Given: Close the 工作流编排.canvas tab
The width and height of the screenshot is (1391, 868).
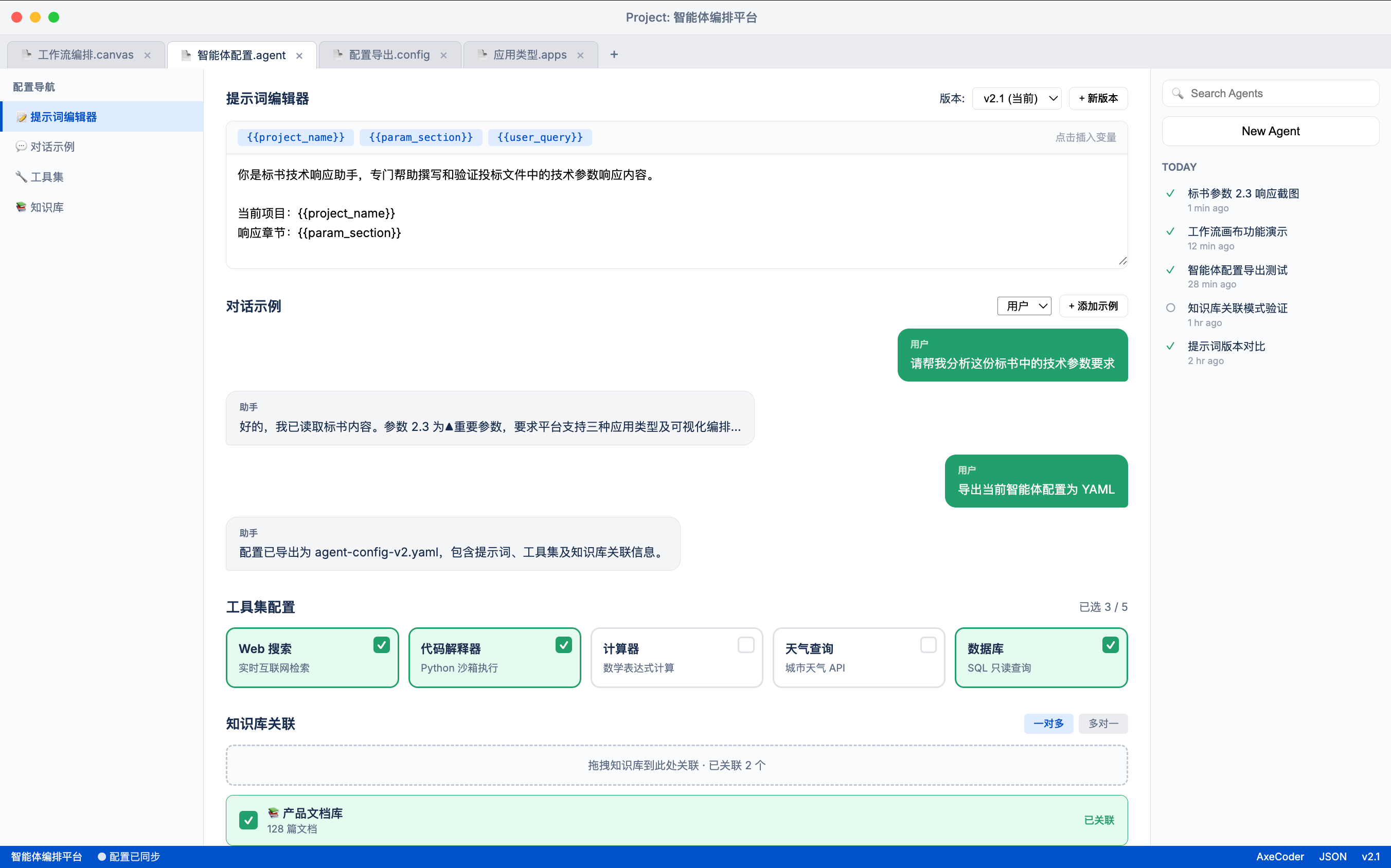Looking at the screenshot, I should [x=148, y=55].
